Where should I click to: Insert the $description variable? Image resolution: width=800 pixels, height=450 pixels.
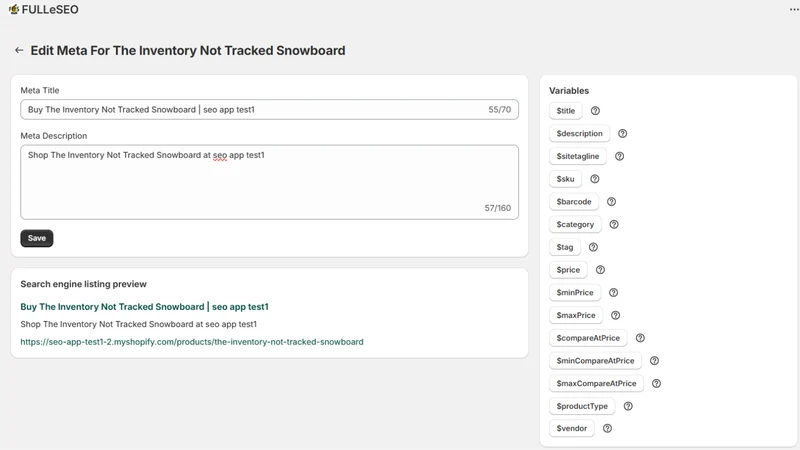[580, 133]
